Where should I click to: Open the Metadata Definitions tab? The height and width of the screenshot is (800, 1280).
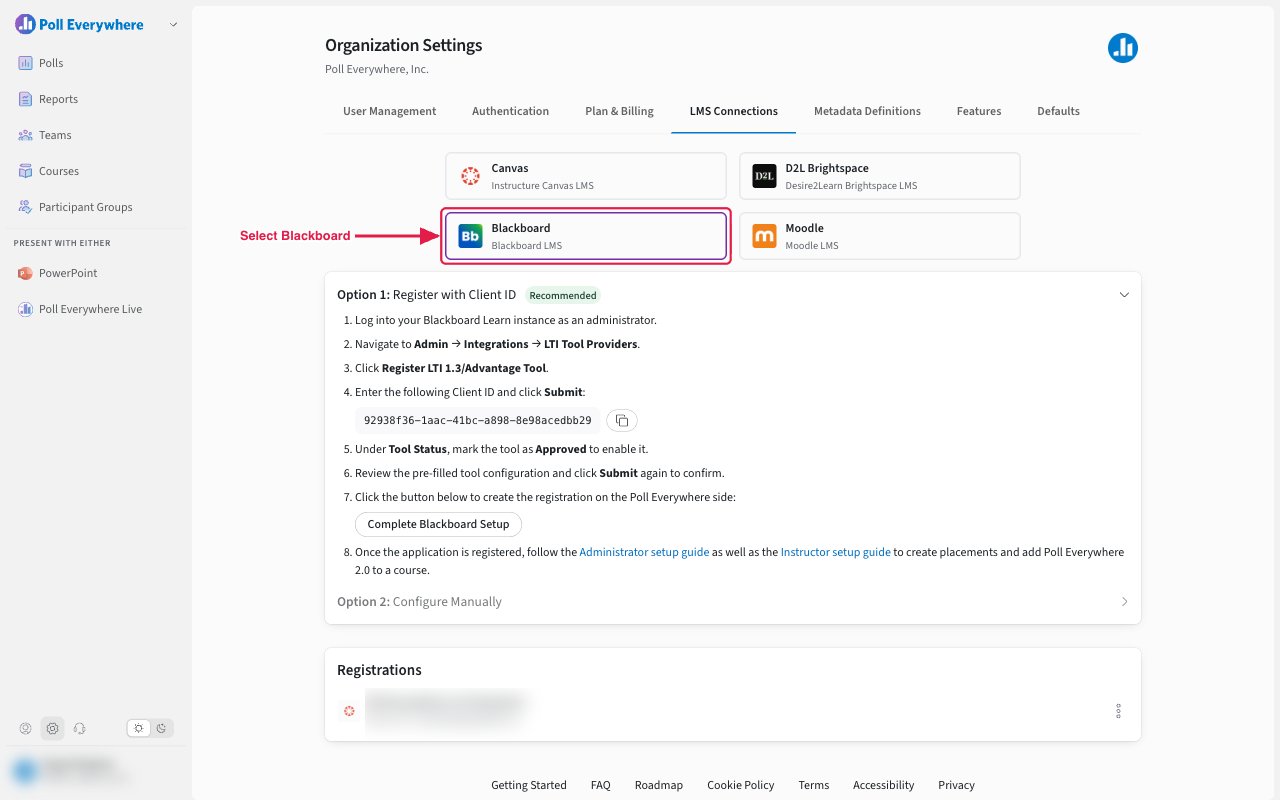tap(867, 111)
